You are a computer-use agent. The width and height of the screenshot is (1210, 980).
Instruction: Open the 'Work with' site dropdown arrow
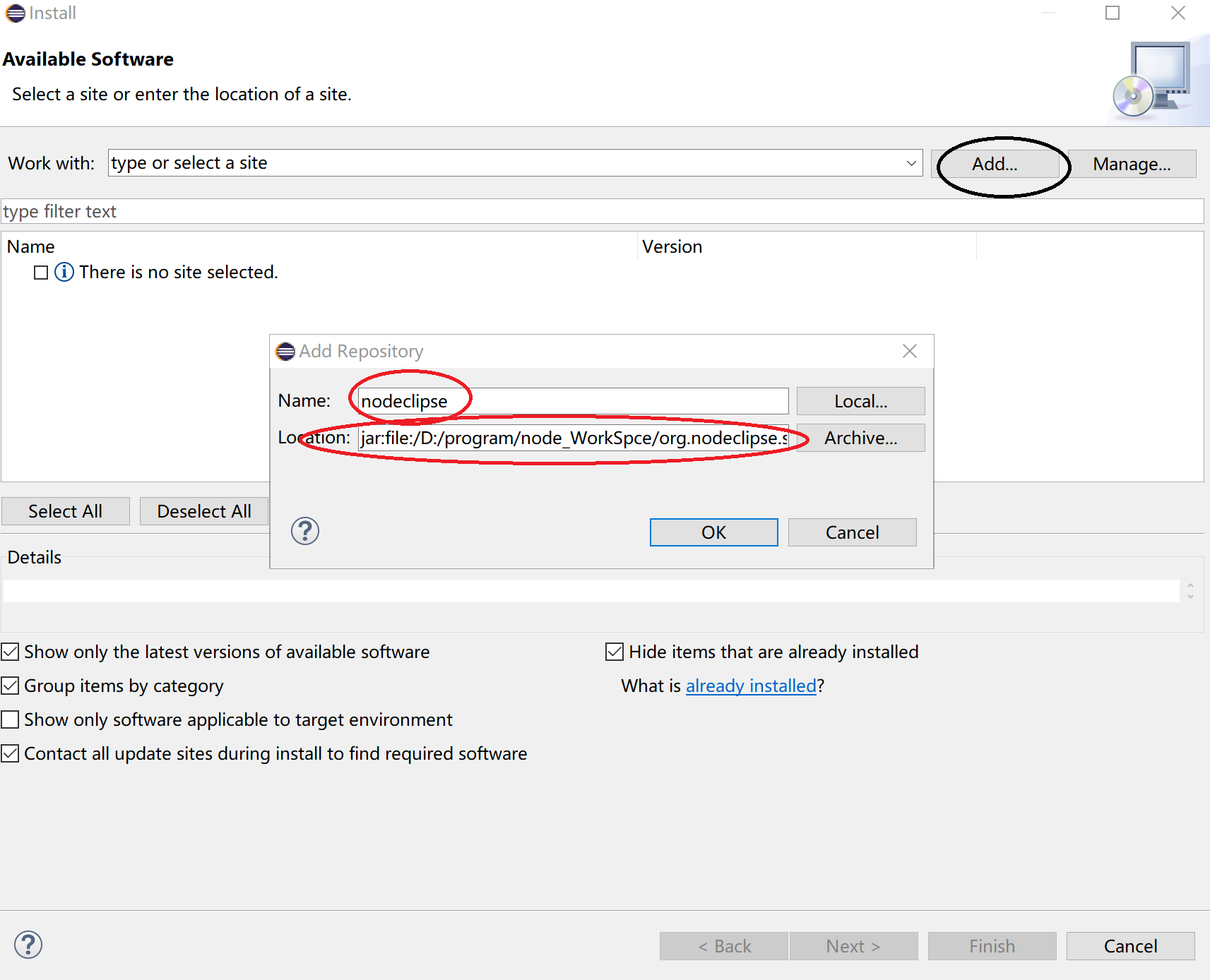coord(911,163)
